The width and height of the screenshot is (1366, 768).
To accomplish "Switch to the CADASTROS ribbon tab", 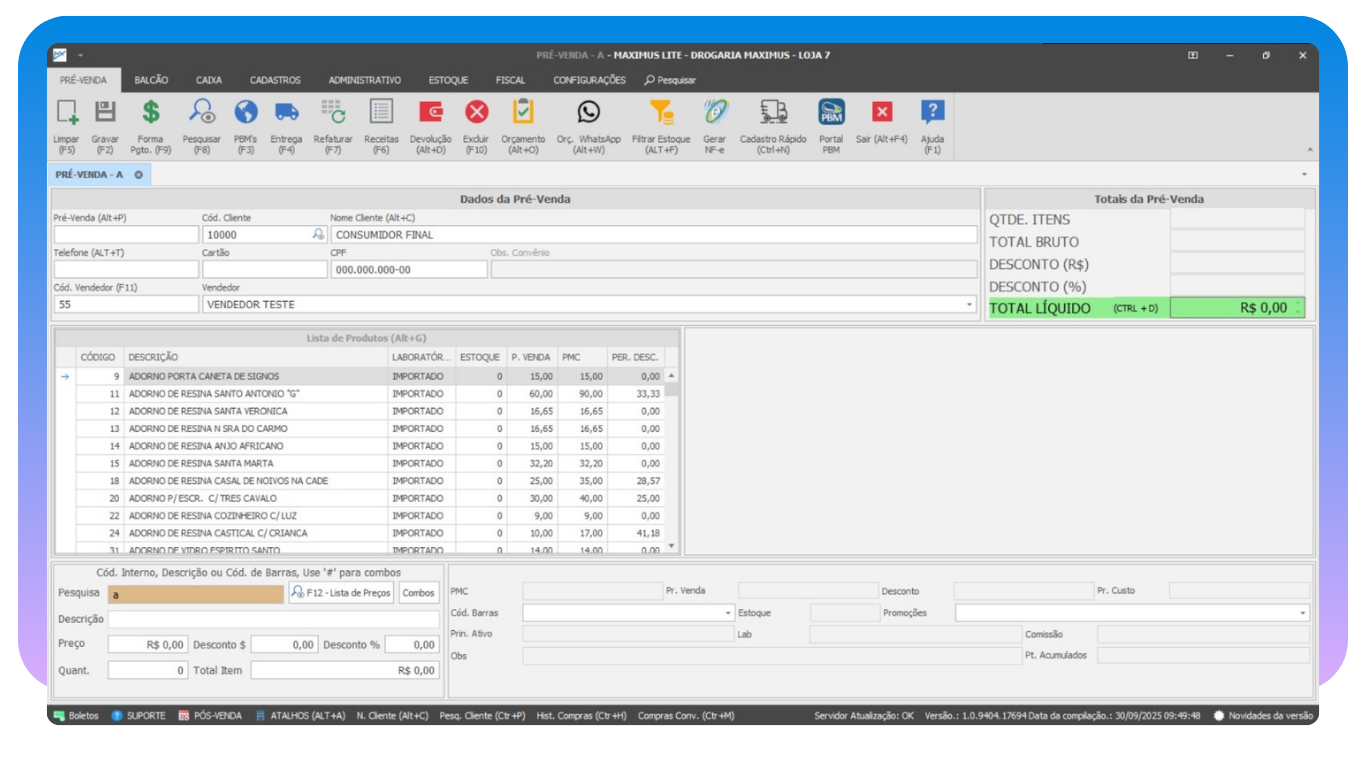I will tap(275, 80).
